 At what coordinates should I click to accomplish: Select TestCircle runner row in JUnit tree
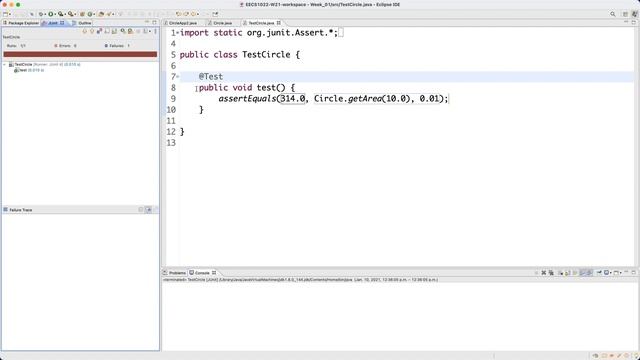pyautogui.click(x=44, y=64)
